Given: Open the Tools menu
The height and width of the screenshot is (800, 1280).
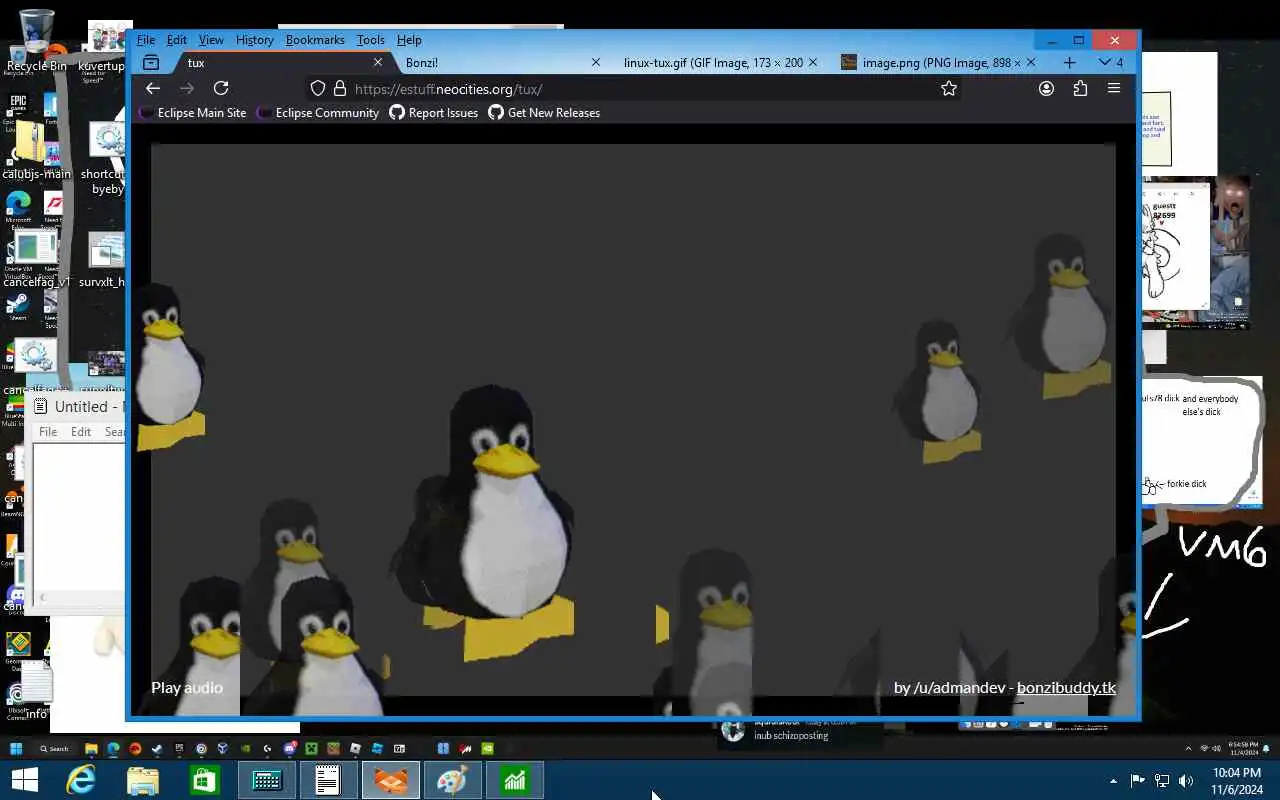Looking at the screenshot, I should [x=370, y=40].
